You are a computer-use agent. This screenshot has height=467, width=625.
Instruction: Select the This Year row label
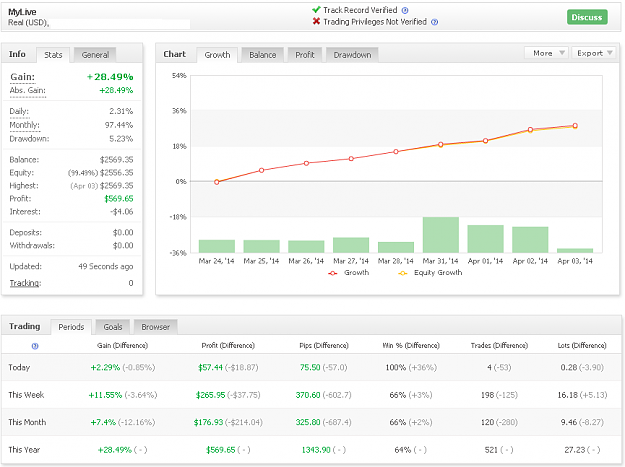click(24, 449)
